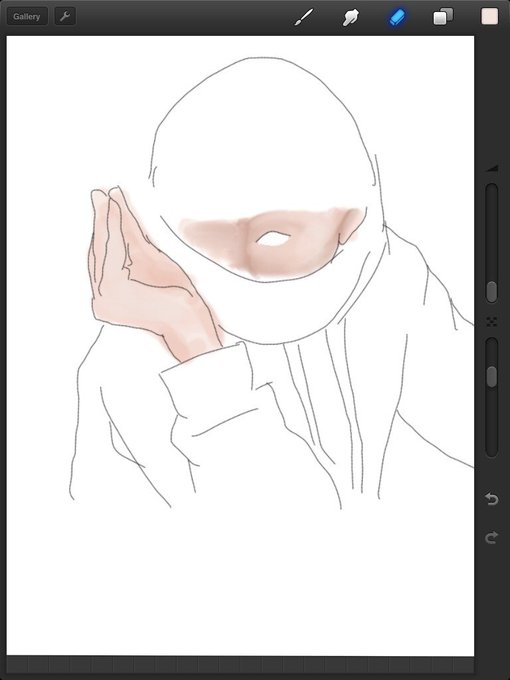Redo the last undone stroke
Image resolution: width=510 pixels, height=680 pixels.
pyautogui.click(x=491, y=538)
